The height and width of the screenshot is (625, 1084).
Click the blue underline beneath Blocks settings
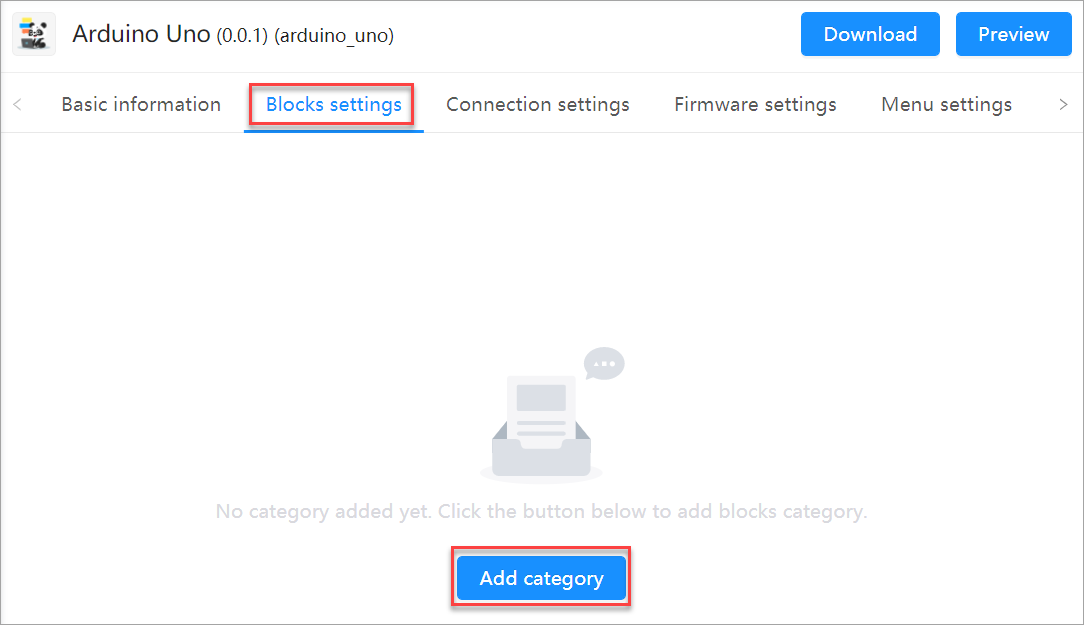(x=333, y=130)
